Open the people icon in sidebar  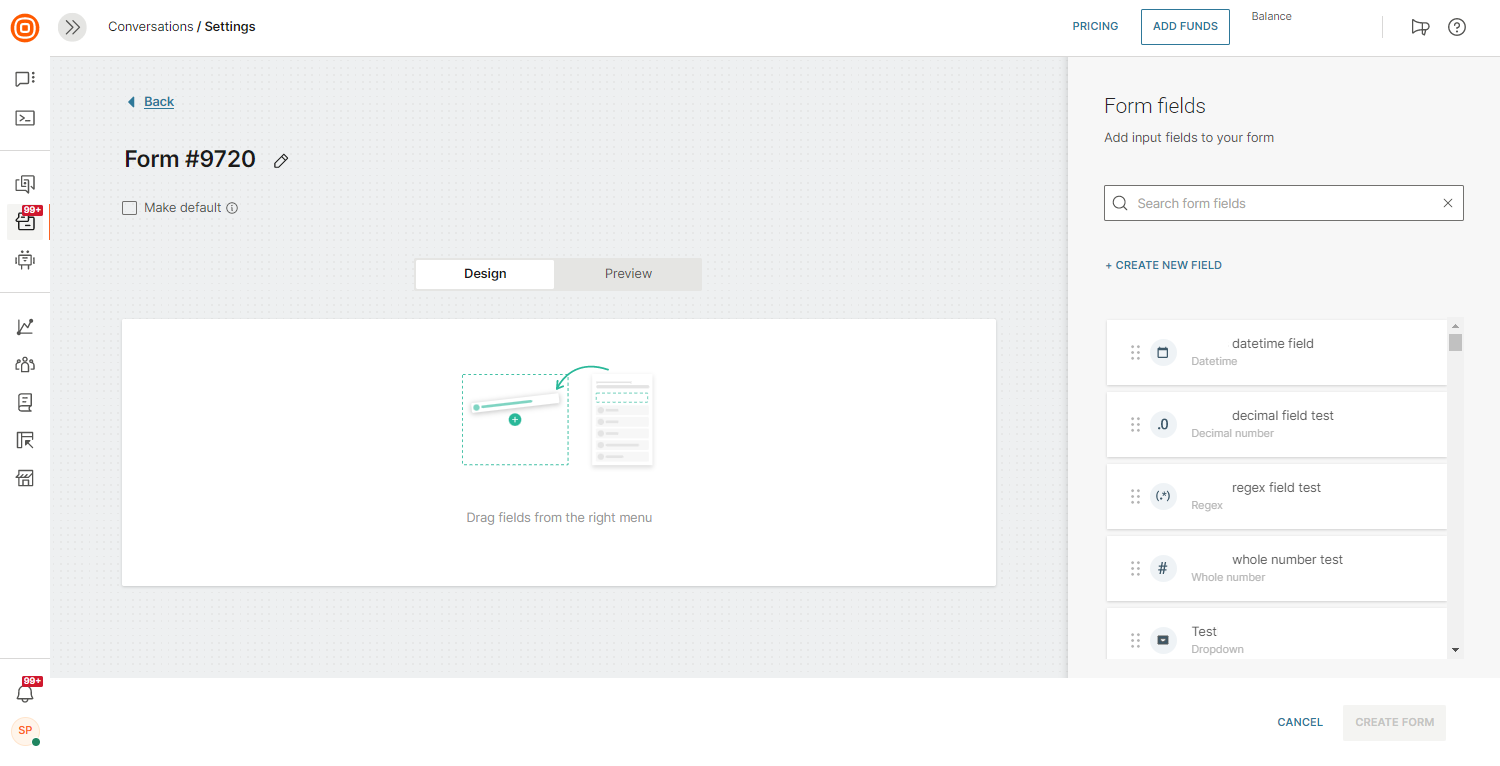point(25,365)
